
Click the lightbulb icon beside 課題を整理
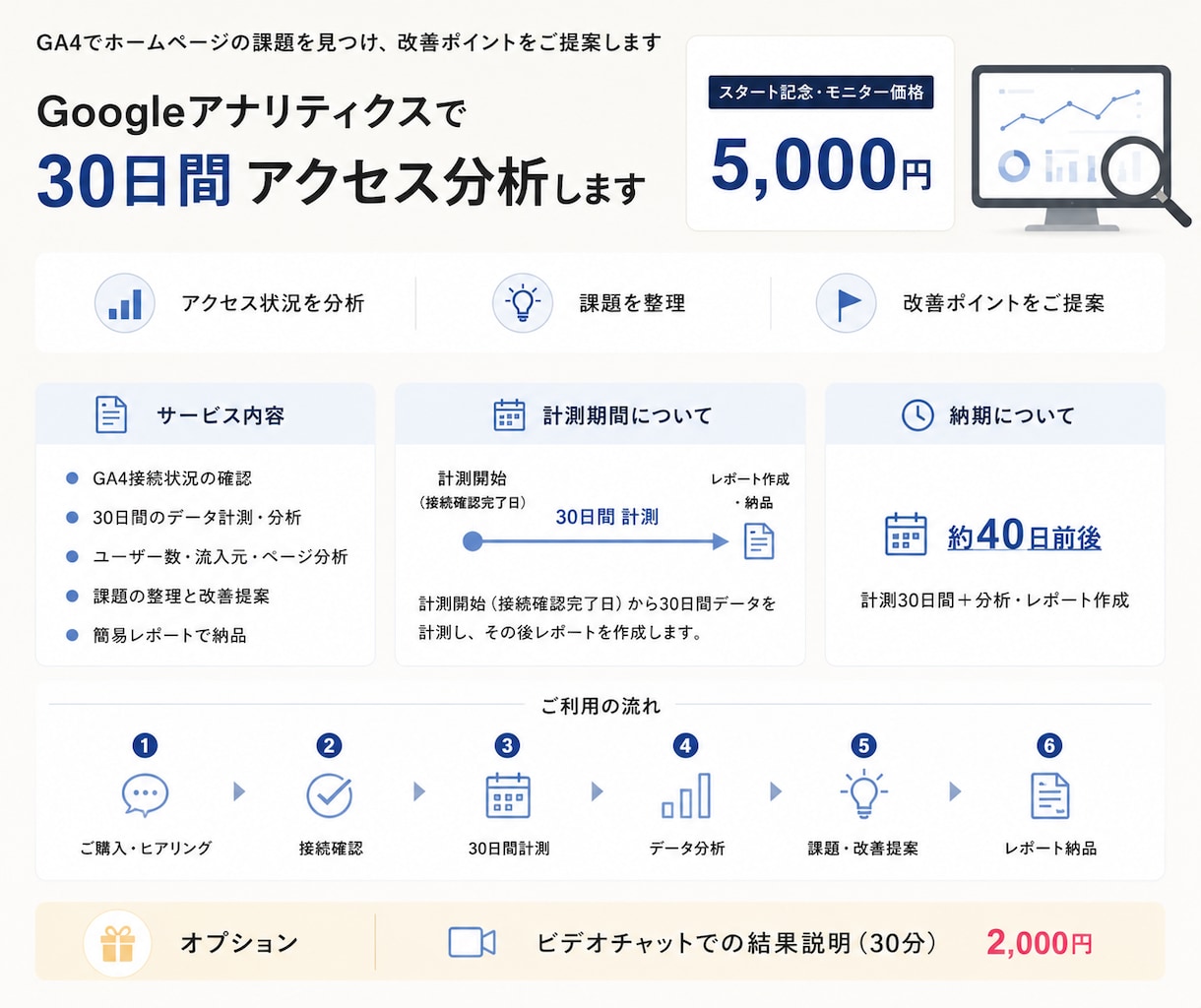522,303
